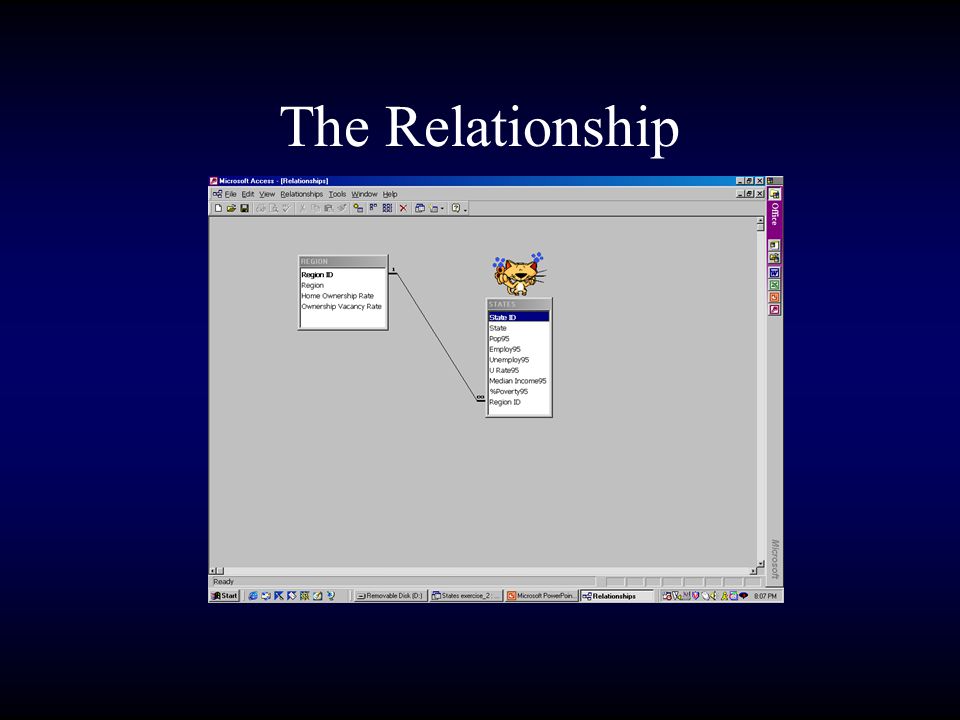The image size is (960, 720).
Task: Click the Access icon in Office shortcut bar
Action: (x=774, y=310)
